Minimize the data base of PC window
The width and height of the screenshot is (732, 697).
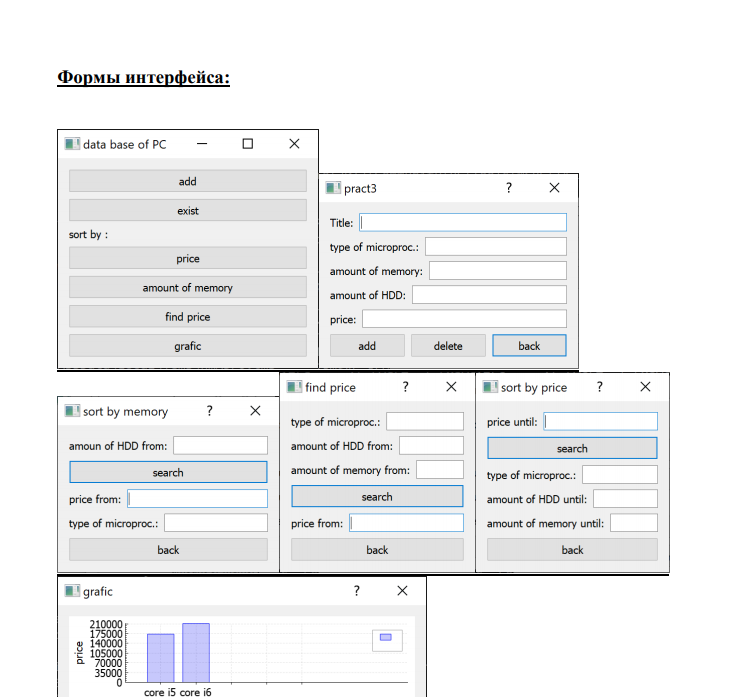(x=202, y=144)
